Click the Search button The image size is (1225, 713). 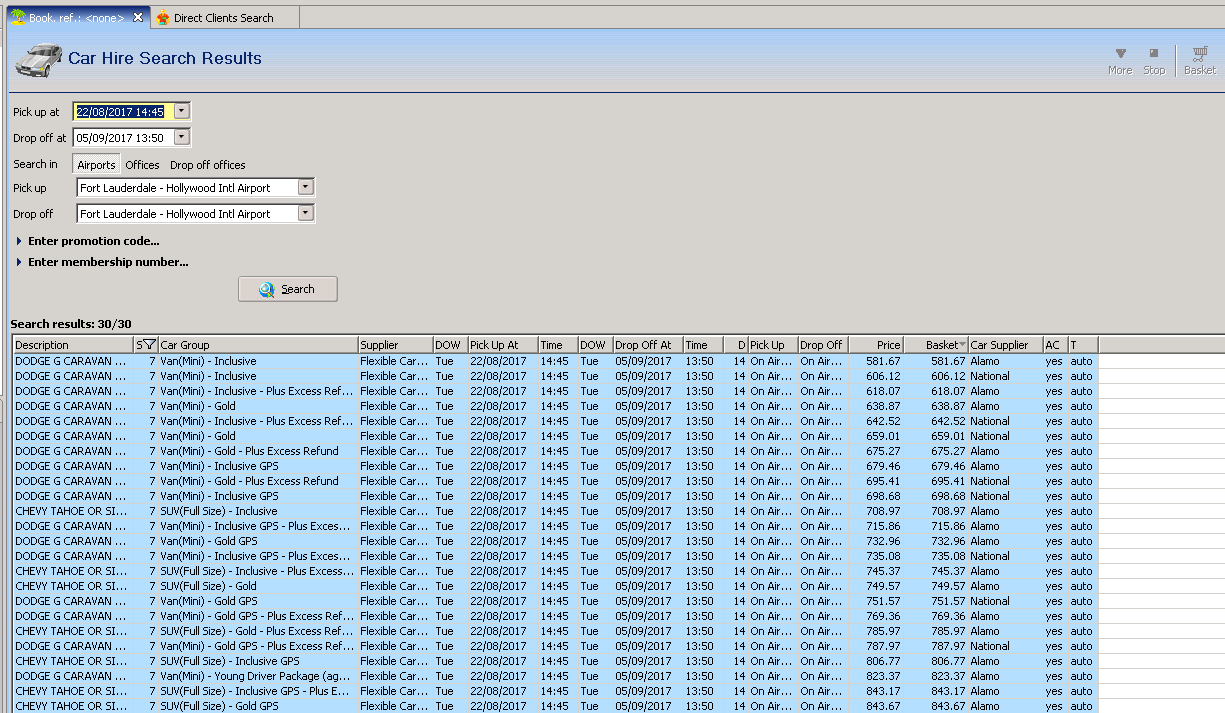pos(288,289)
